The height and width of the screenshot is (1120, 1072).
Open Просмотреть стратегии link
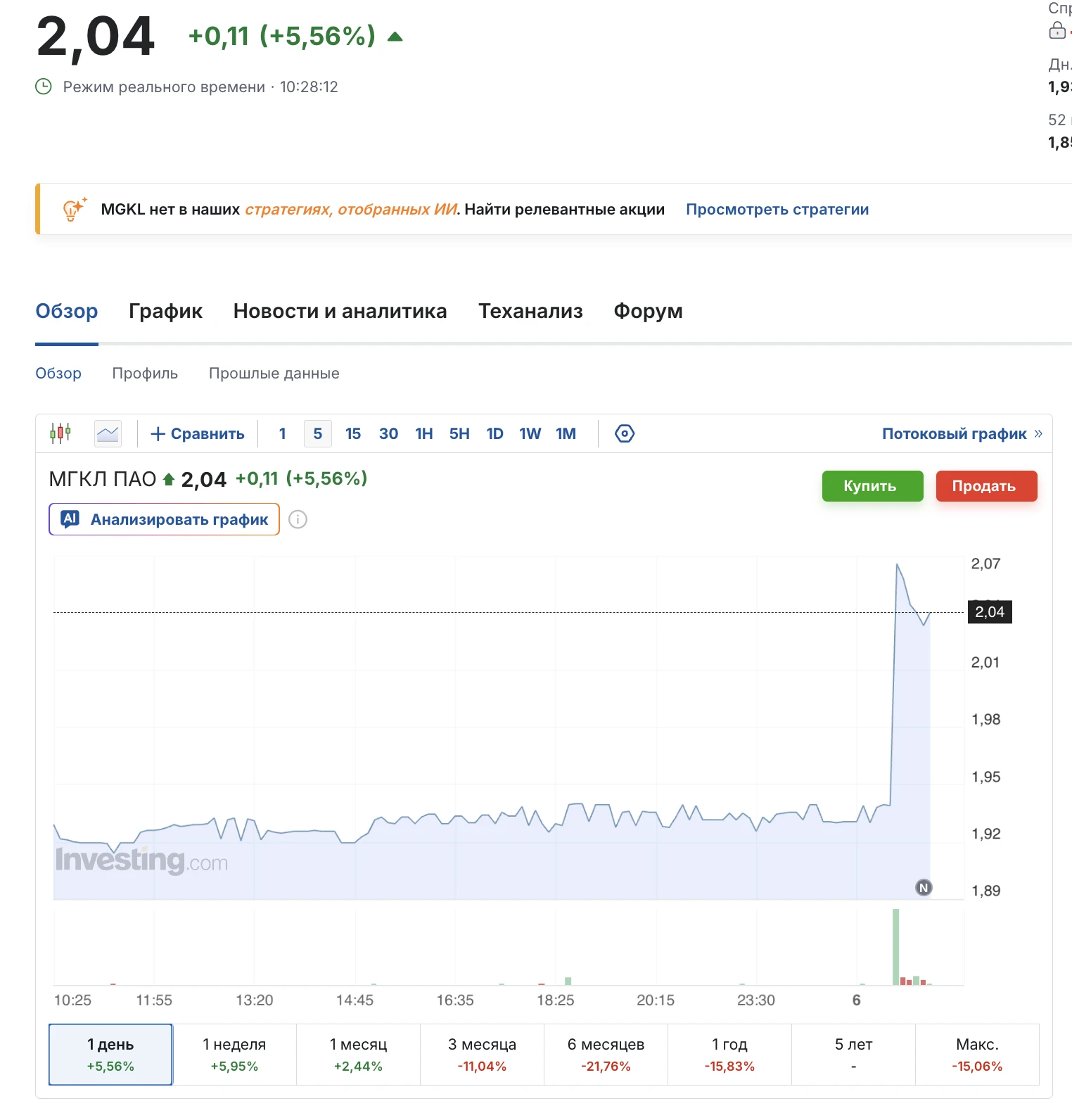(777, 210)
